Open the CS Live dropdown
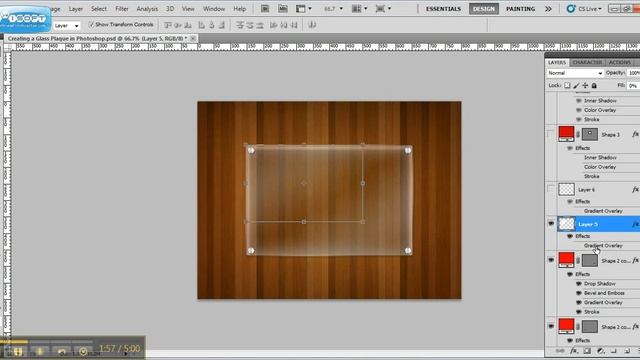 584,9
